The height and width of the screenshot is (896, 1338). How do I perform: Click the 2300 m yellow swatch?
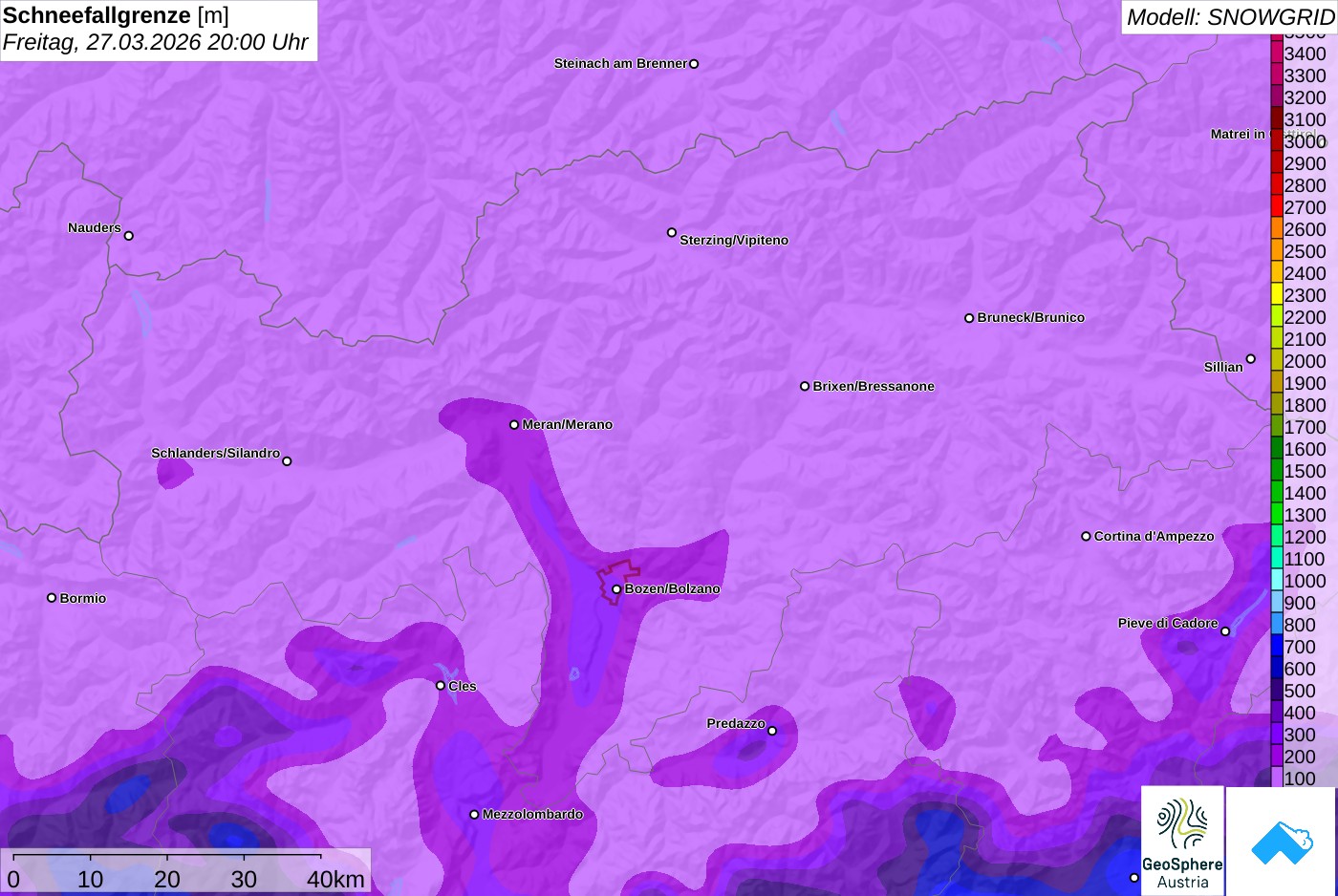point(1277,294)
